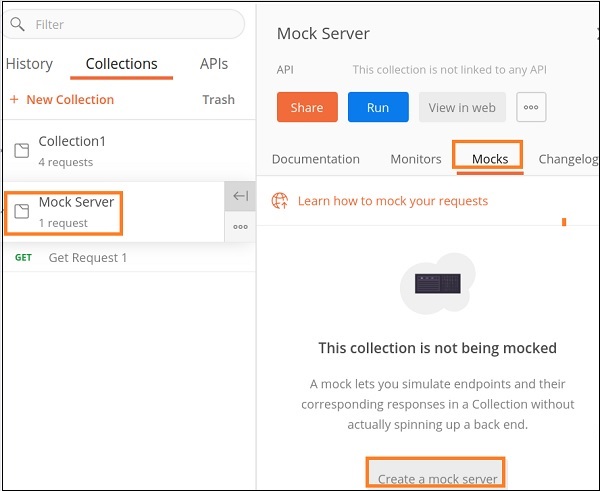Click the orange Share button

(307, 108)
